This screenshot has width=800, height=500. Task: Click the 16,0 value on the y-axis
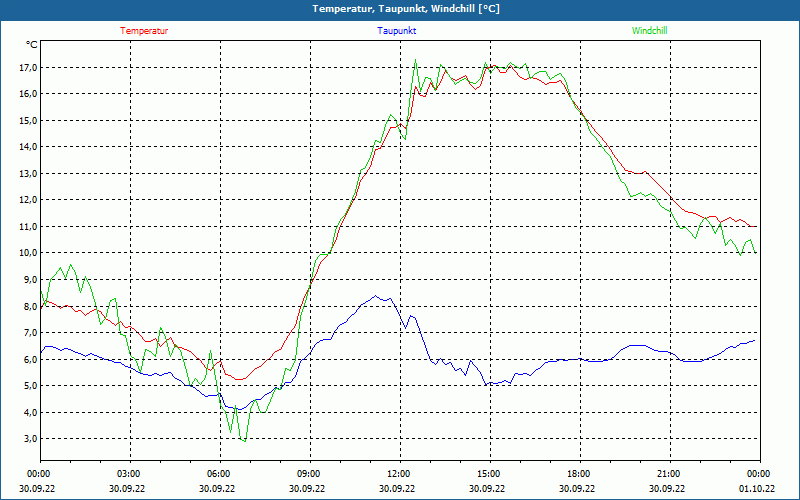point(28,94)
